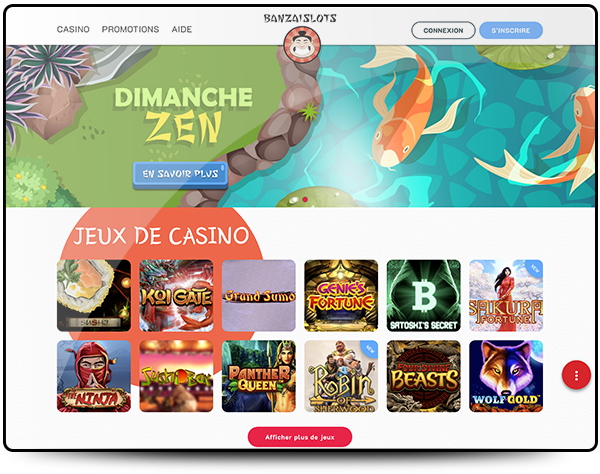Select the white carousel slide dot
600x474 pixels.
[295, 199]
